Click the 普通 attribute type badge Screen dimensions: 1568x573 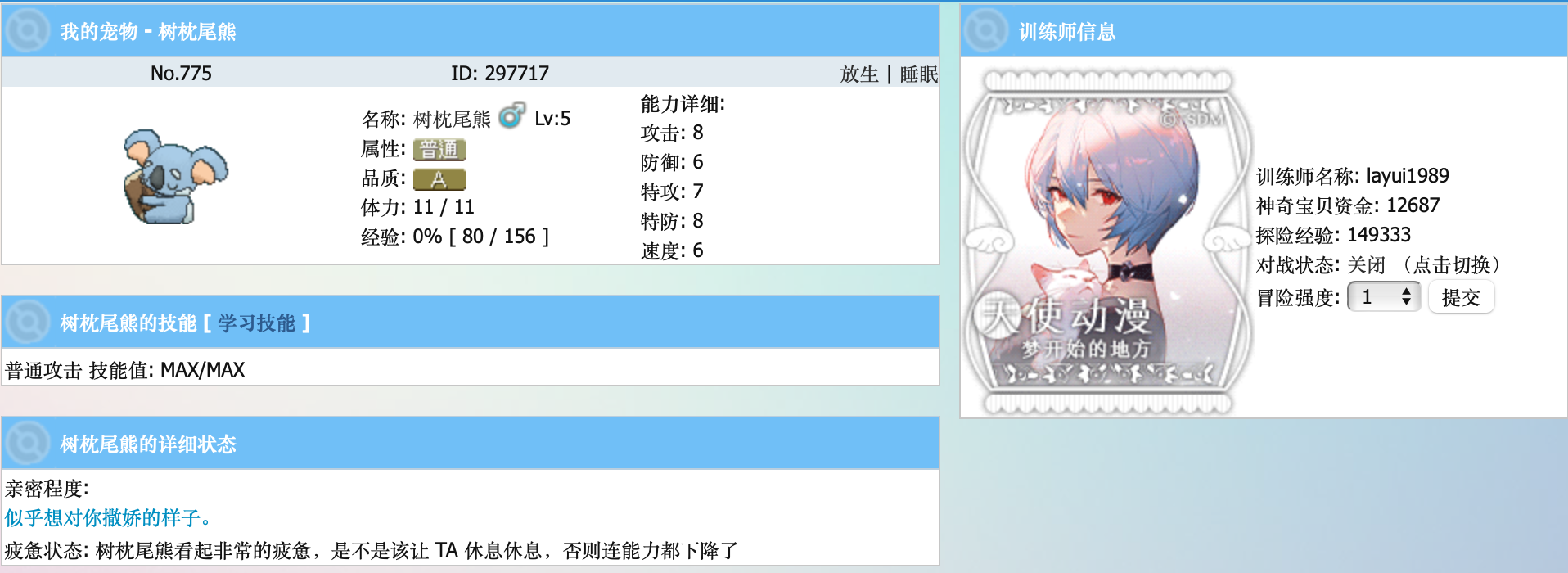(439, 150)
